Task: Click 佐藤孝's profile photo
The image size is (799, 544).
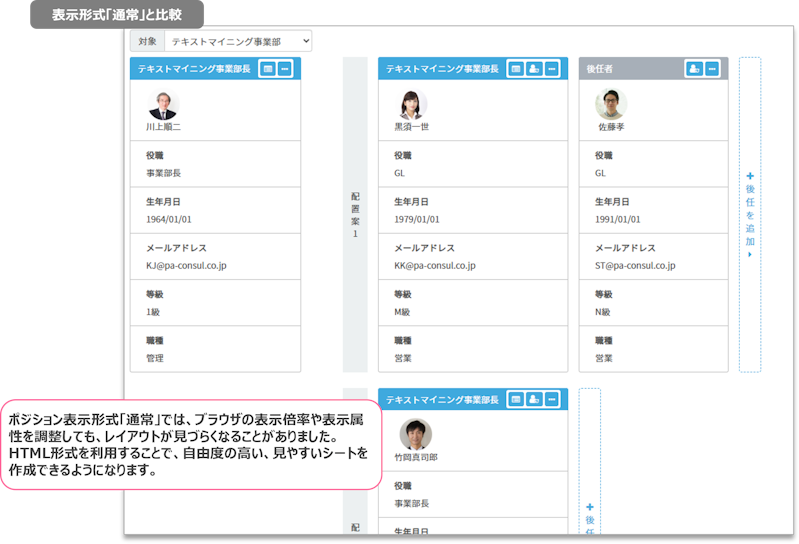Action: point(611,105)
